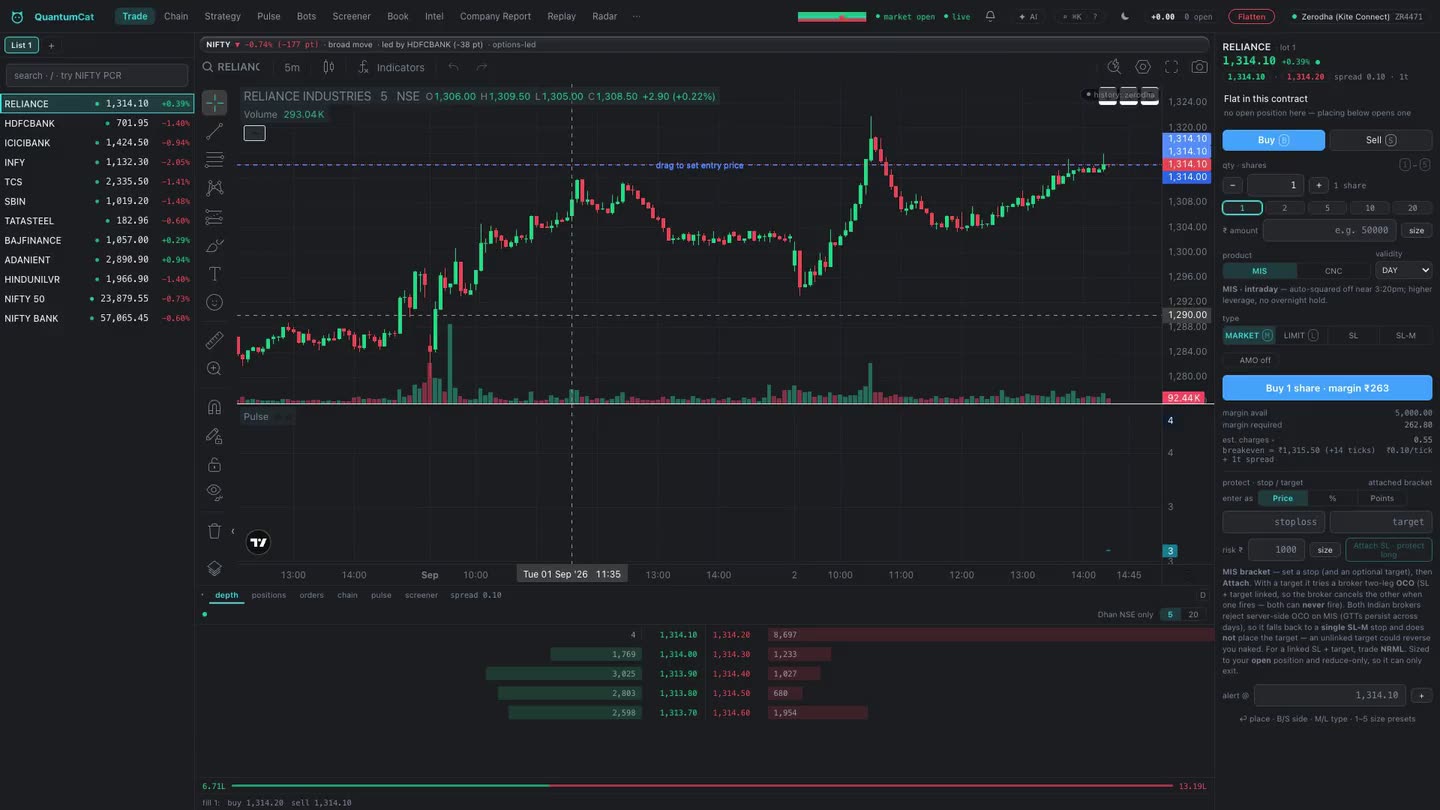Viewport: 1440px width, 810px height.
Task: Toggle dark mode moon icon
Action: [1125, 16]
